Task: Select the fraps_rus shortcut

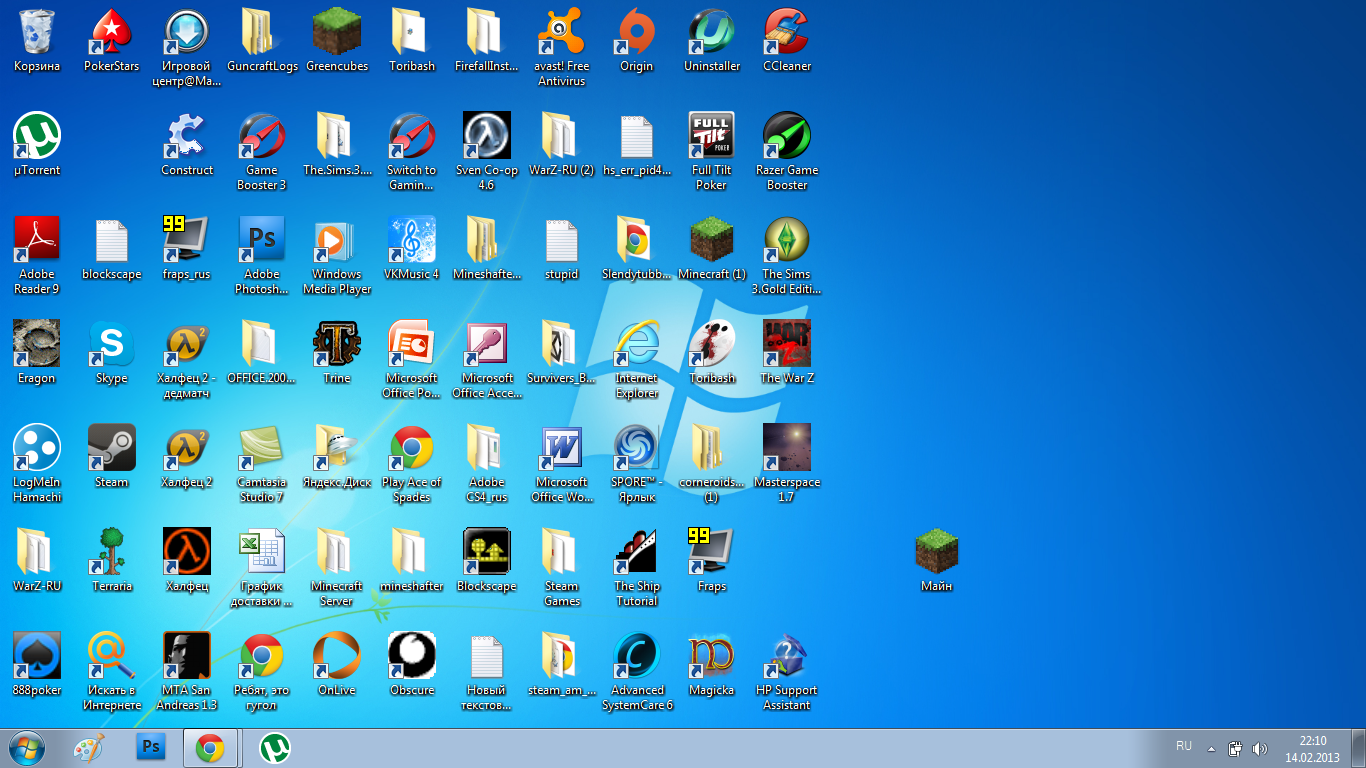Action: 187,240
